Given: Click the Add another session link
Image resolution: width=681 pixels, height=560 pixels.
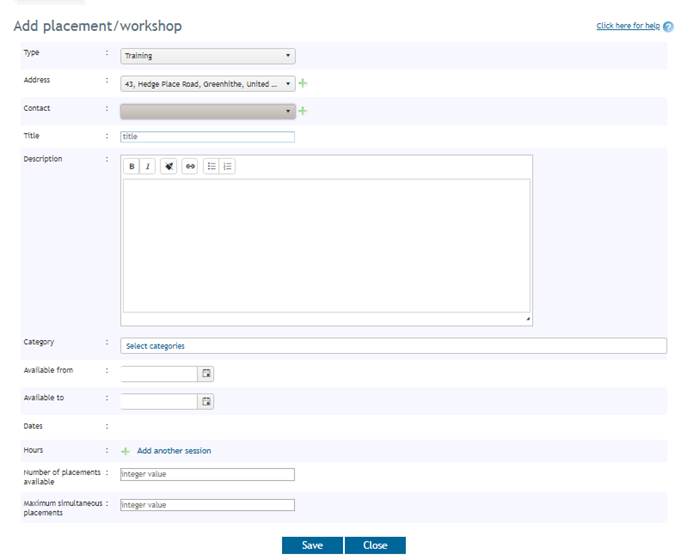Looking at the screenshot, I should pyautogui.click(x=174, y=451).
